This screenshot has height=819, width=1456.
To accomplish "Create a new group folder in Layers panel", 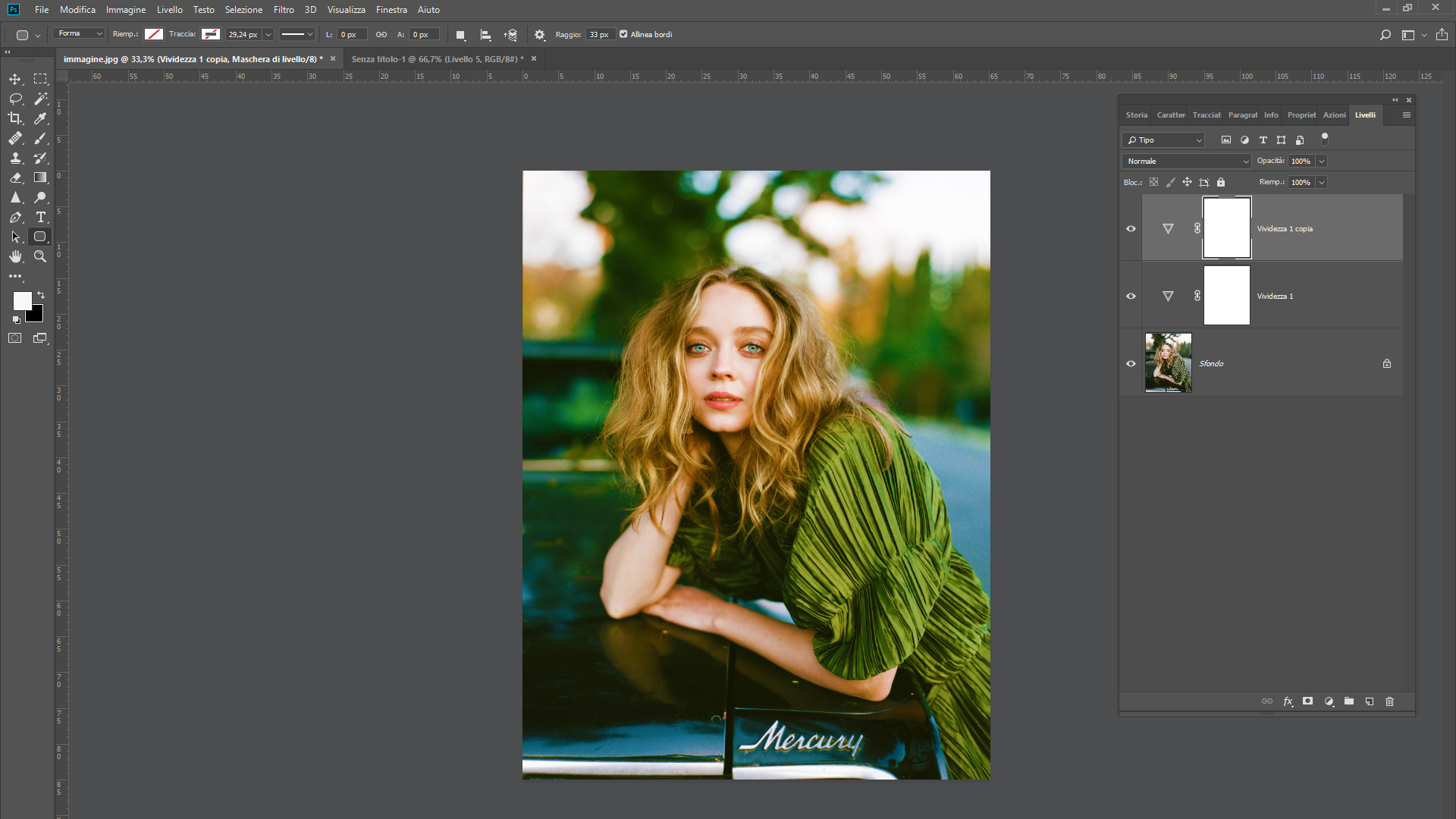I will (x=1349, y=701).
